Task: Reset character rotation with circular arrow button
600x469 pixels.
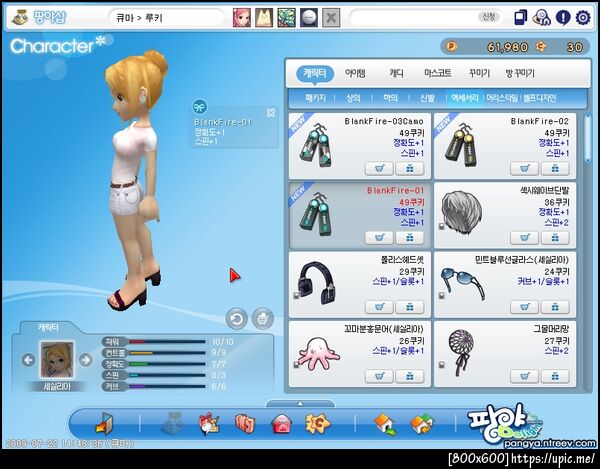Action: pos(236,318)
